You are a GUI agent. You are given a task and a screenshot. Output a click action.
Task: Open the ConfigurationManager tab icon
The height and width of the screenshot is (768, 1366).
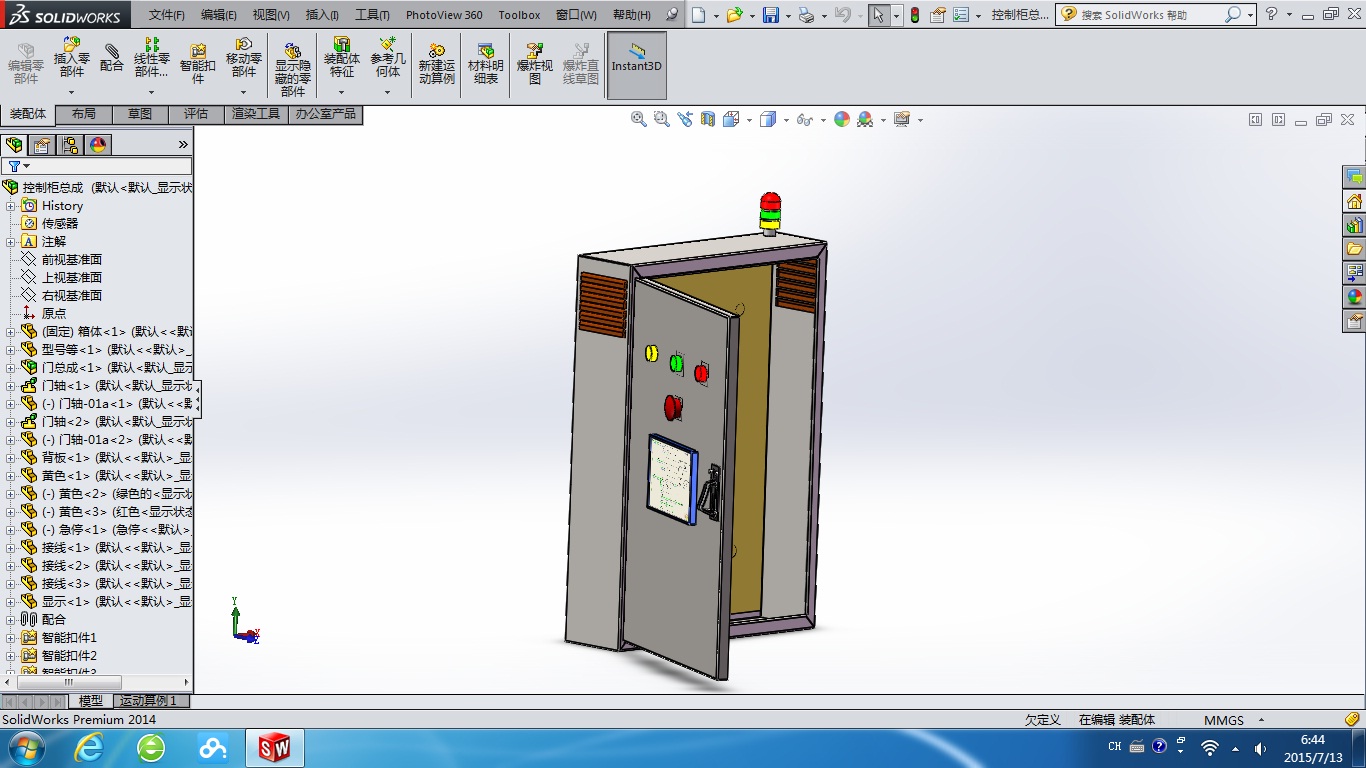click(x=70, y=145)
